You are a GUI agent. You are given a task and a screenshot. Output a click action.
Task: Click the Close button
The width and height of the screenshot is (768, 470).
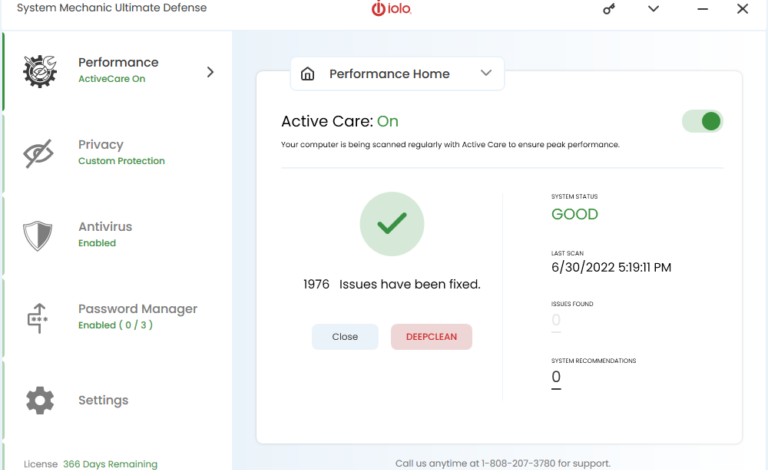[345, 337]
